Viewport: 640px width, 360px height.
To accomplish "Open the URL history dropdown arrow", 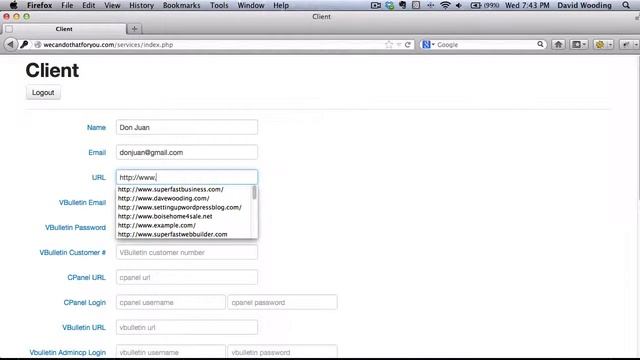I will (399, 44).
